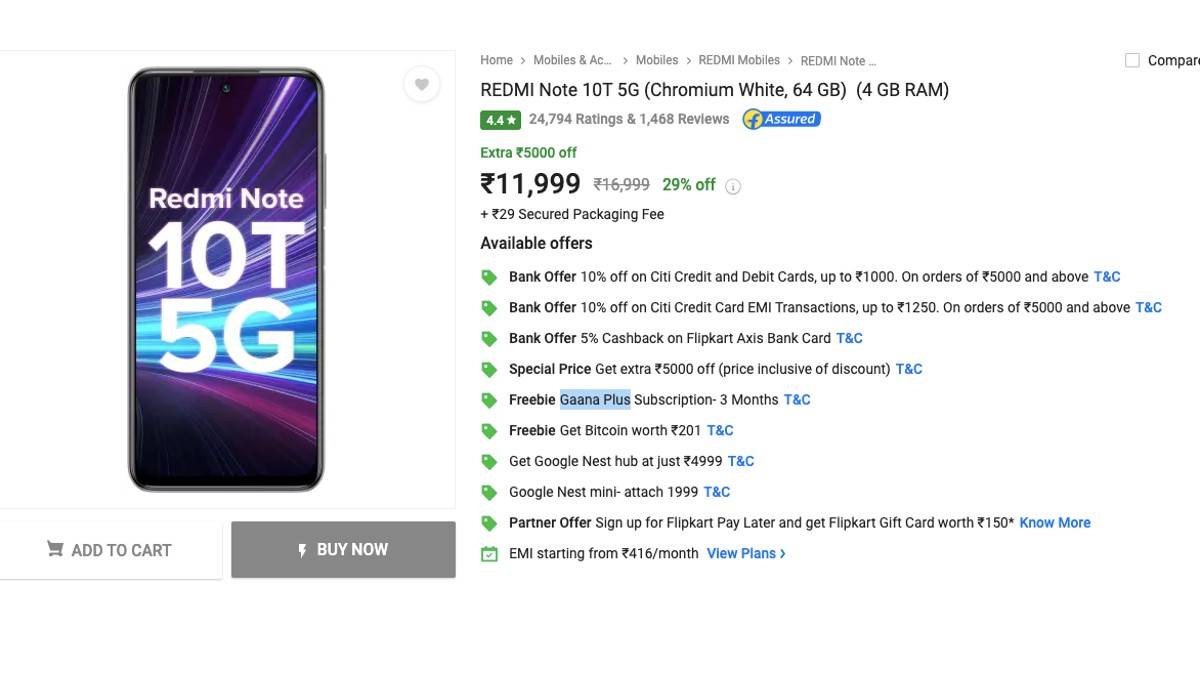Screen dimensions: 1200x675
Task: Open T&C for Flipkart Axis Bank cashback
Action: pyautogui.click(x=849, y=337)
